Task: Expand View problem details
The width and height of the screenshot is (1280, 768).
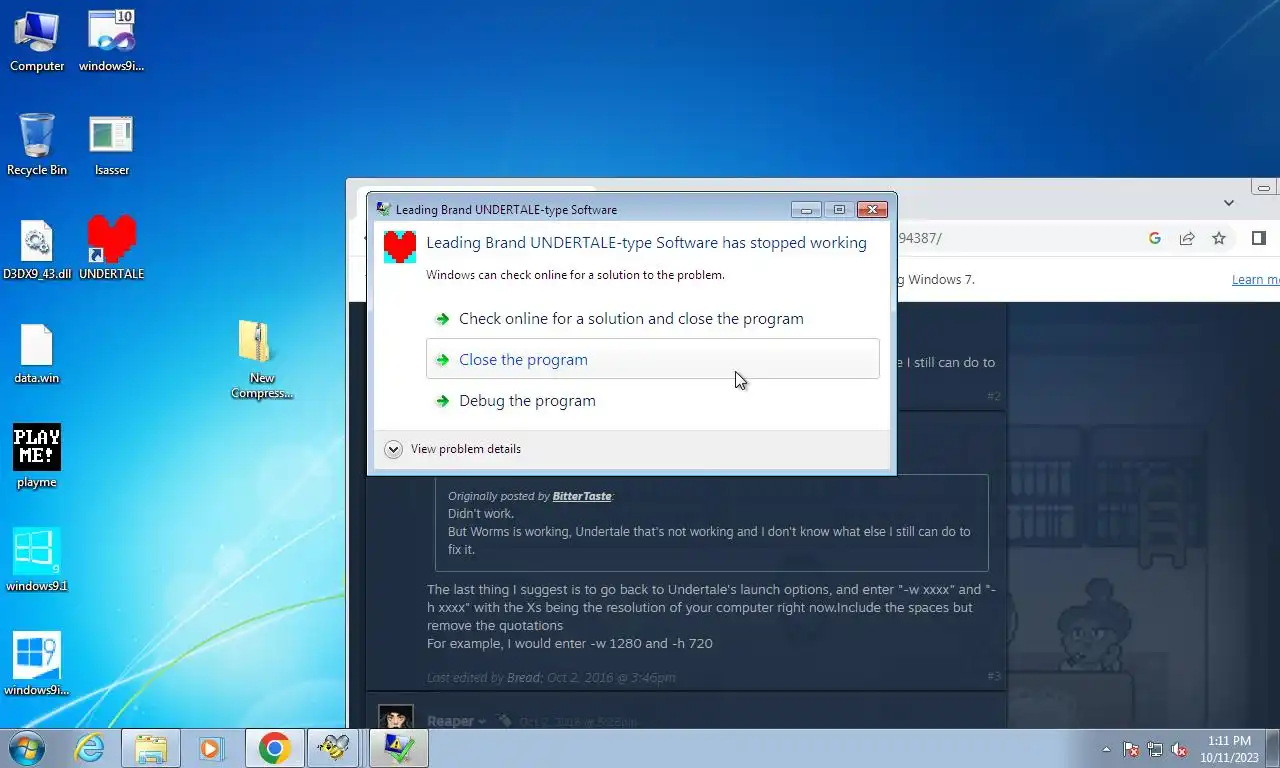Action: pos(452,449)
